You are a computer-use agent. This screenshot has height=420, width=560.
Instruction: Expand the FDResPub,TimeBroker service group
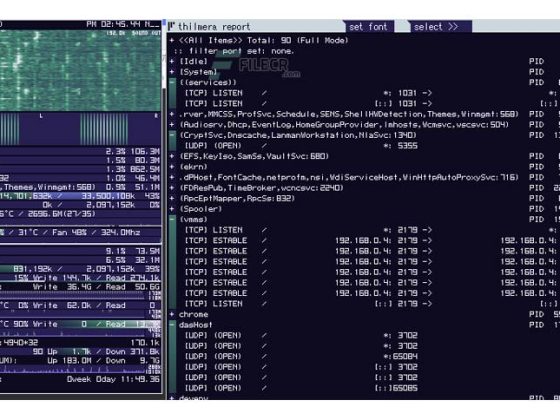(x=172, y=188)
